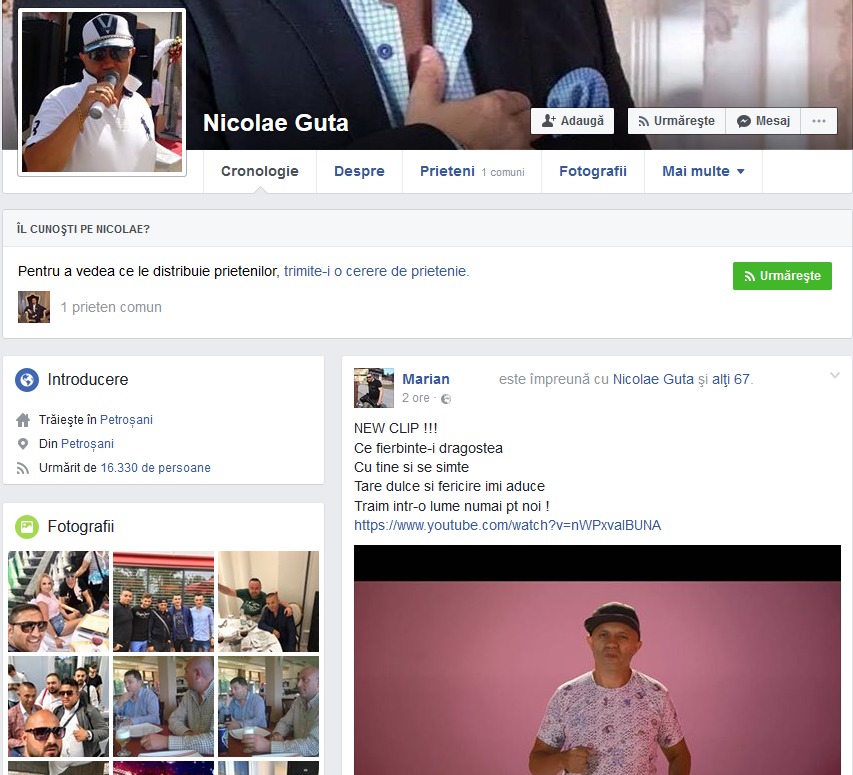Image resolution: width=853 pixels, height=775 pixels.
Task: Open the Prieteni tab
Action: 446,171
